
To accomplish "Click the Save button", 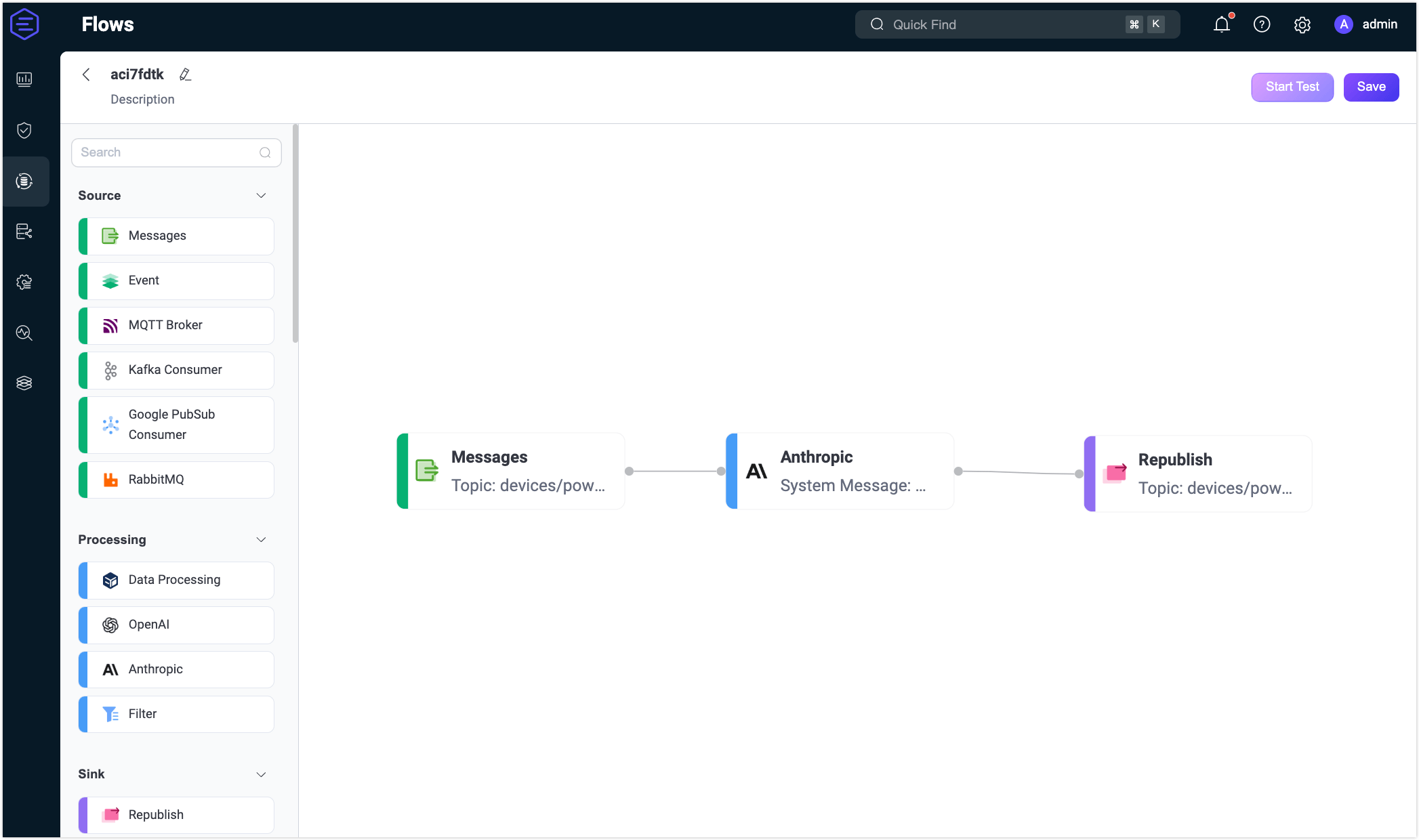I will pos(1371,87).
